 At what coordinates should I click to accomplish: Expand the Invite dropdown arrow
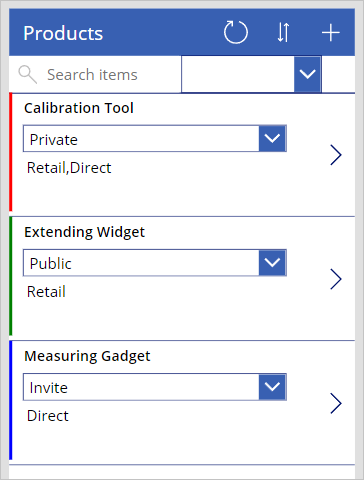point(272,387)
